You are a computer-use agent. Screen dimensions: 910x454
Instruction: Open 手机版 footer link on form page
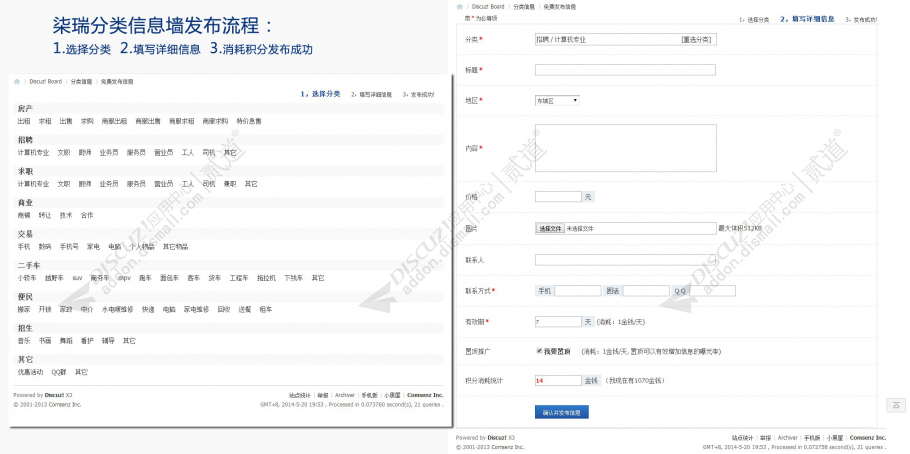(x=812, y=438)
